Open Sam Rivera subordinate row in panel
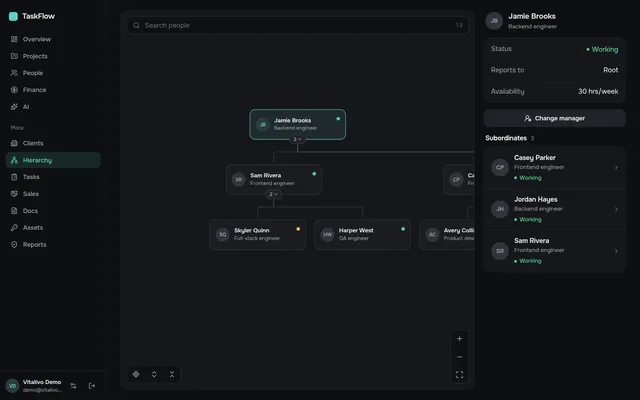 [x=554, y=251]
